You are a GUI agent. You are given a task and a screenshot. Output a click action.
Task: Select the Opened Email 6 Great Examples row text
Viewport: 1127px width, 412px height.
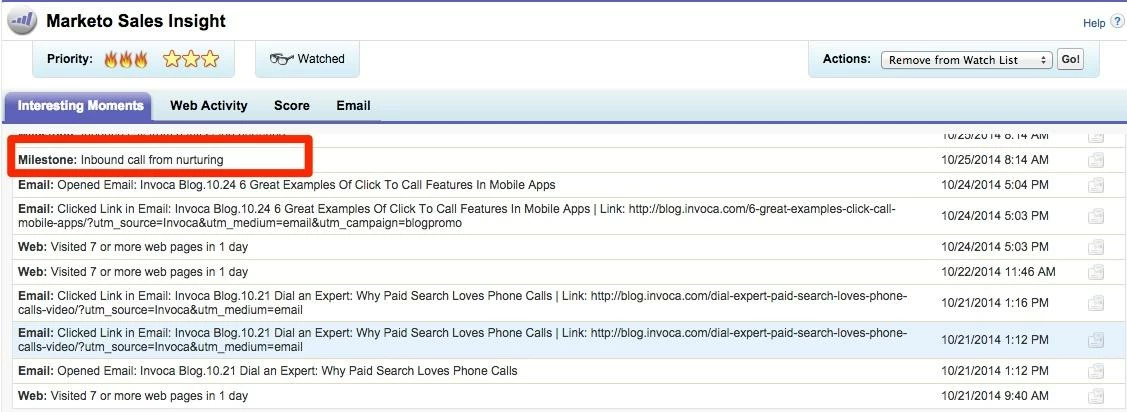coord(287,185)
